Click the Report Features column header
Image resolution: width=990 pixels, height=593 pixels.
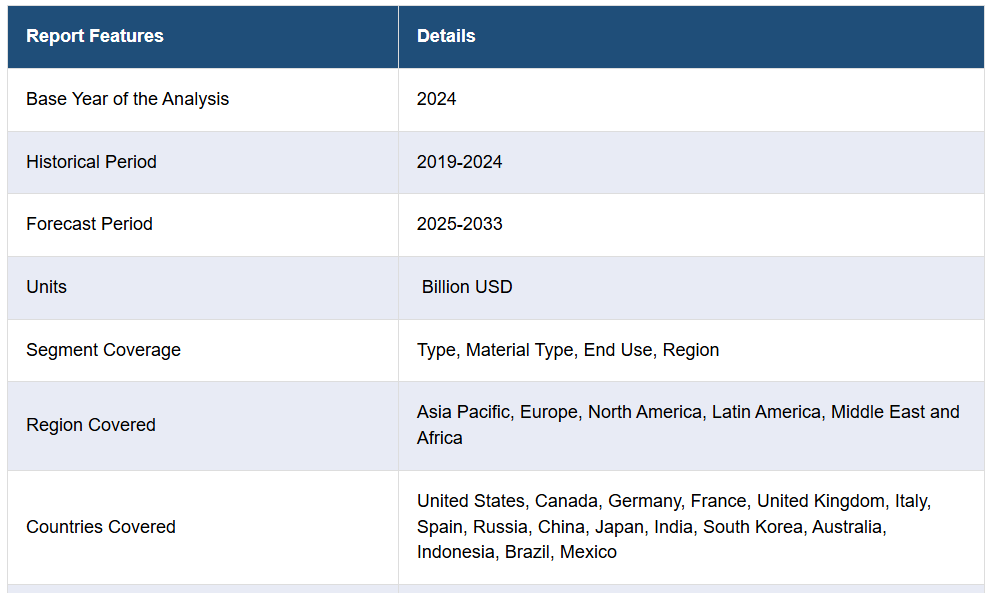95,36
